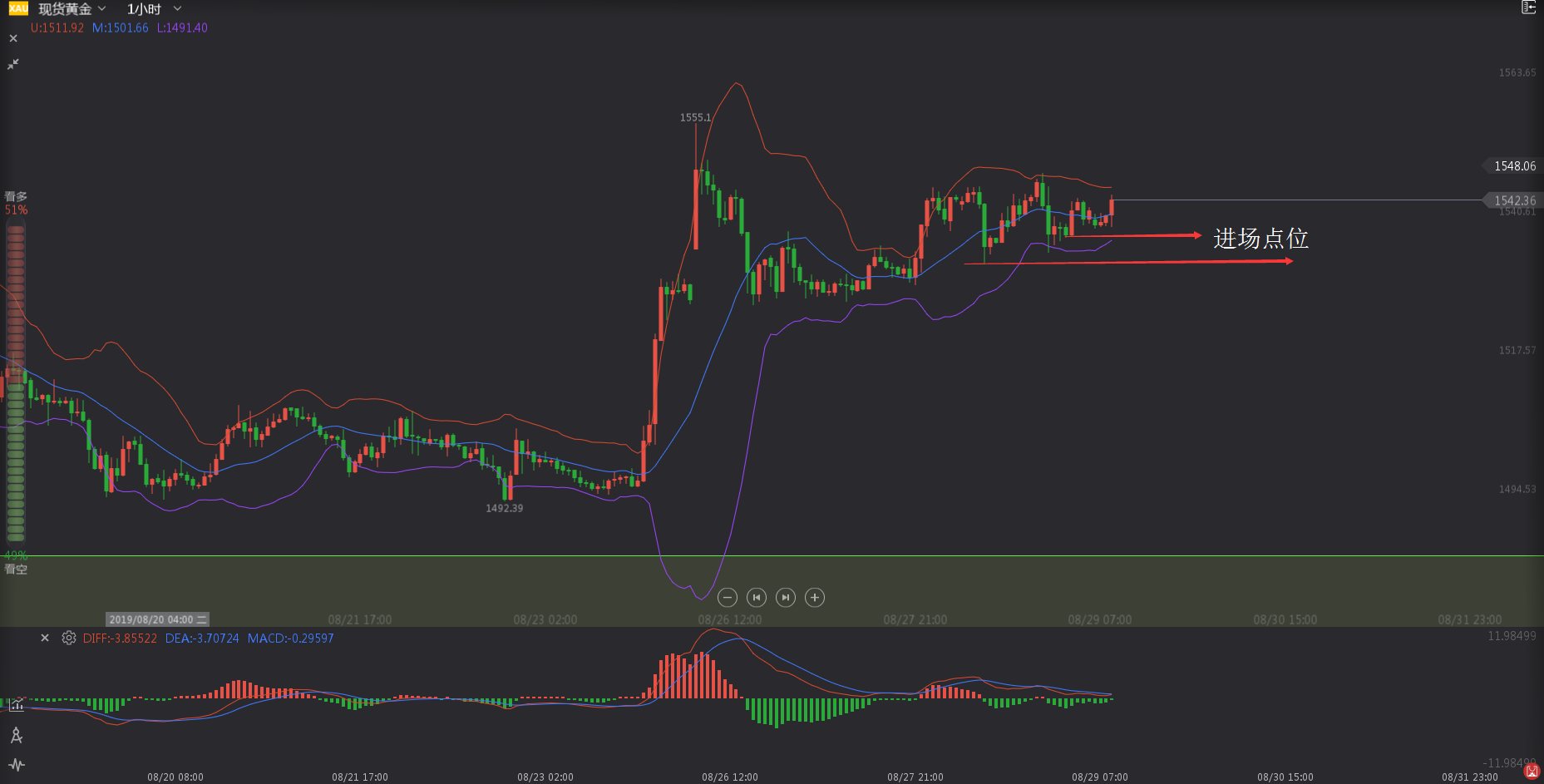Click the 08/20 08:00 bottom axis label
Viewport: 1544px width, 784px height.
pyautogui.click(x=175, y=777)
